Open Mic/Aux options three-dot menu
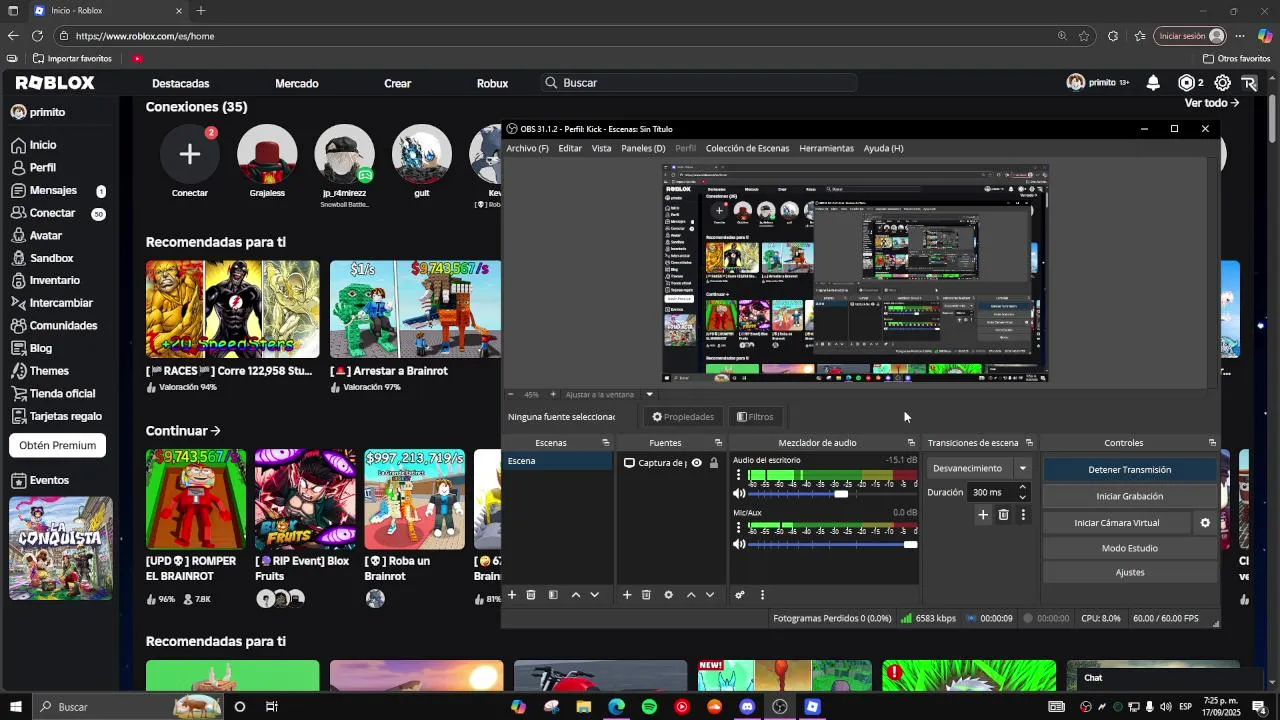The width and height of the screenshot is (1280, 720). tap(739, 527)
